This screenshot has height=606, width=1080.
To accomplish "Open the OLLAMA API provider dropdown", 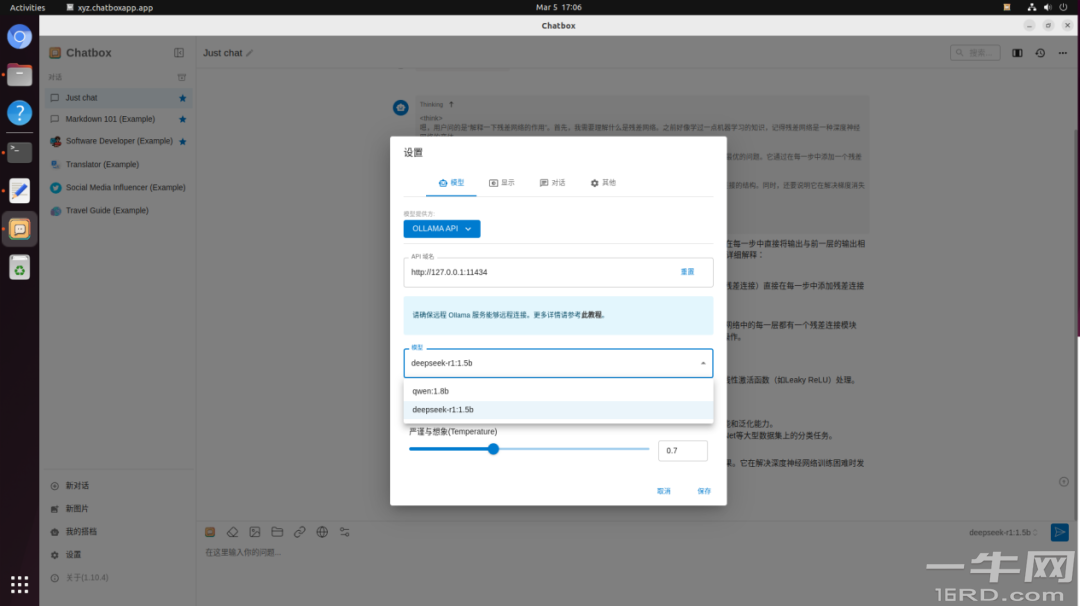I will 442,229.
